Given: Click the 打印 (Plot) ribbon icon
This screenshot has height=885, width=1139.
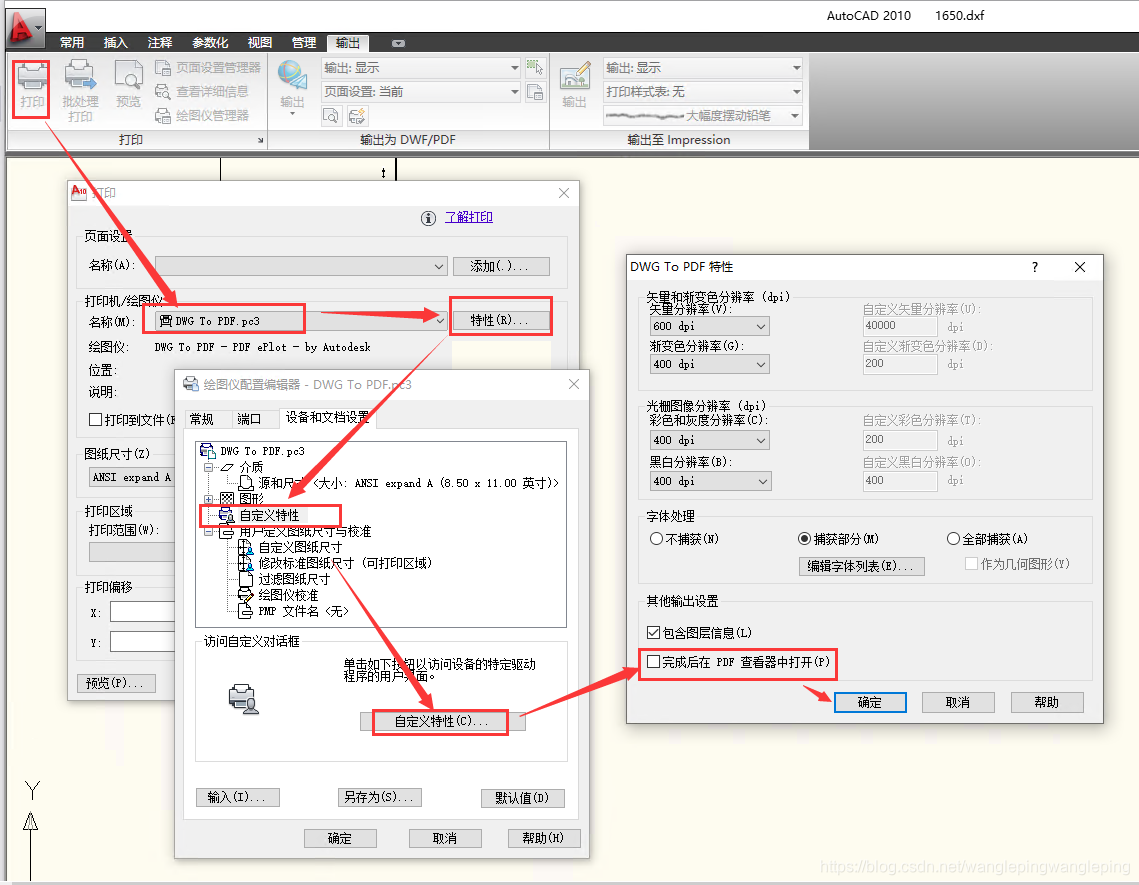Looking at the screenshot, I should click(31, 86).
